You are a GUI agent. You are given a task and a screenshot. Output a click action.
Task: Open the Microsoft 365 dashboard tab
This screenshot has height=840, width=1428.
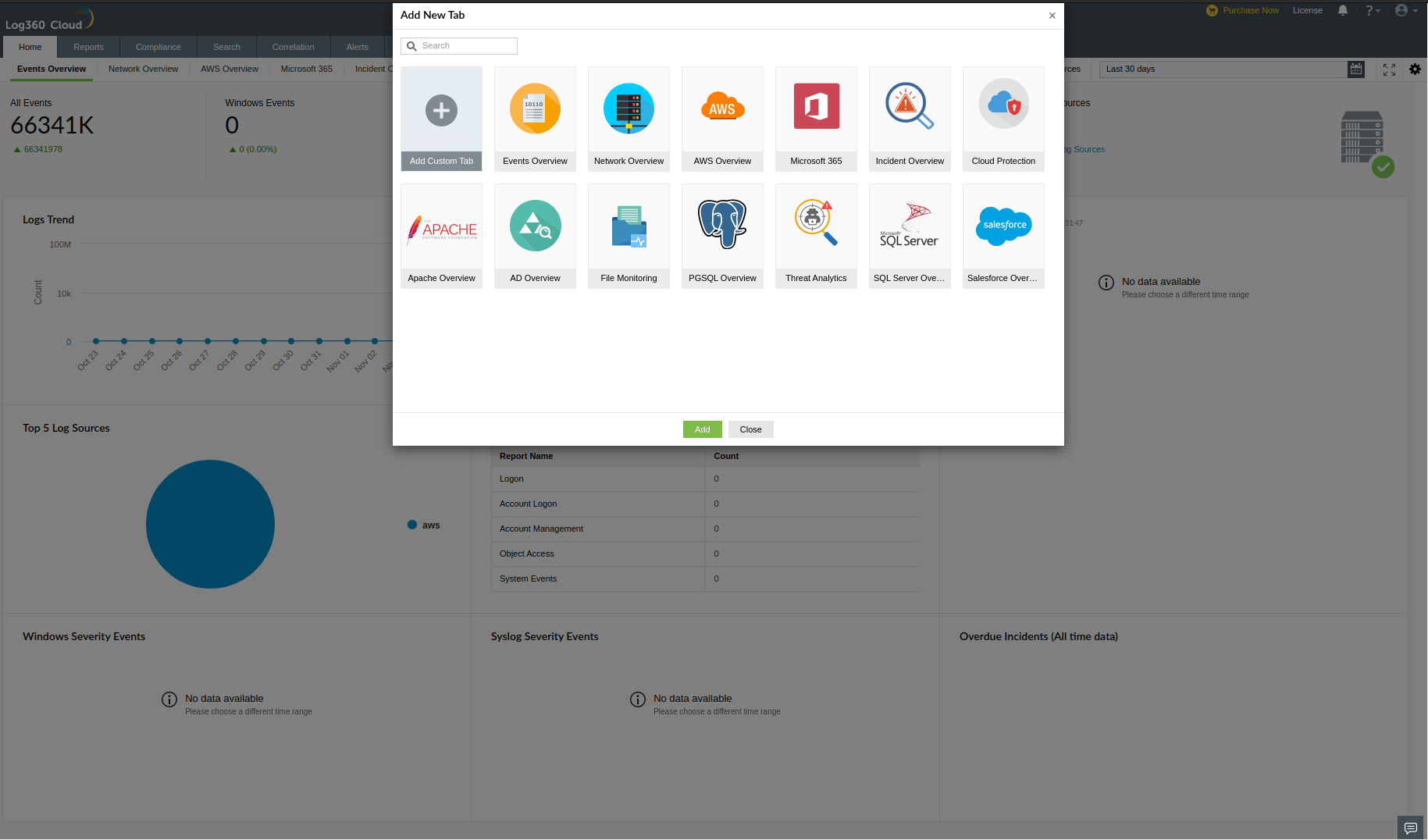pyautogui.click(x=306, y=69)
